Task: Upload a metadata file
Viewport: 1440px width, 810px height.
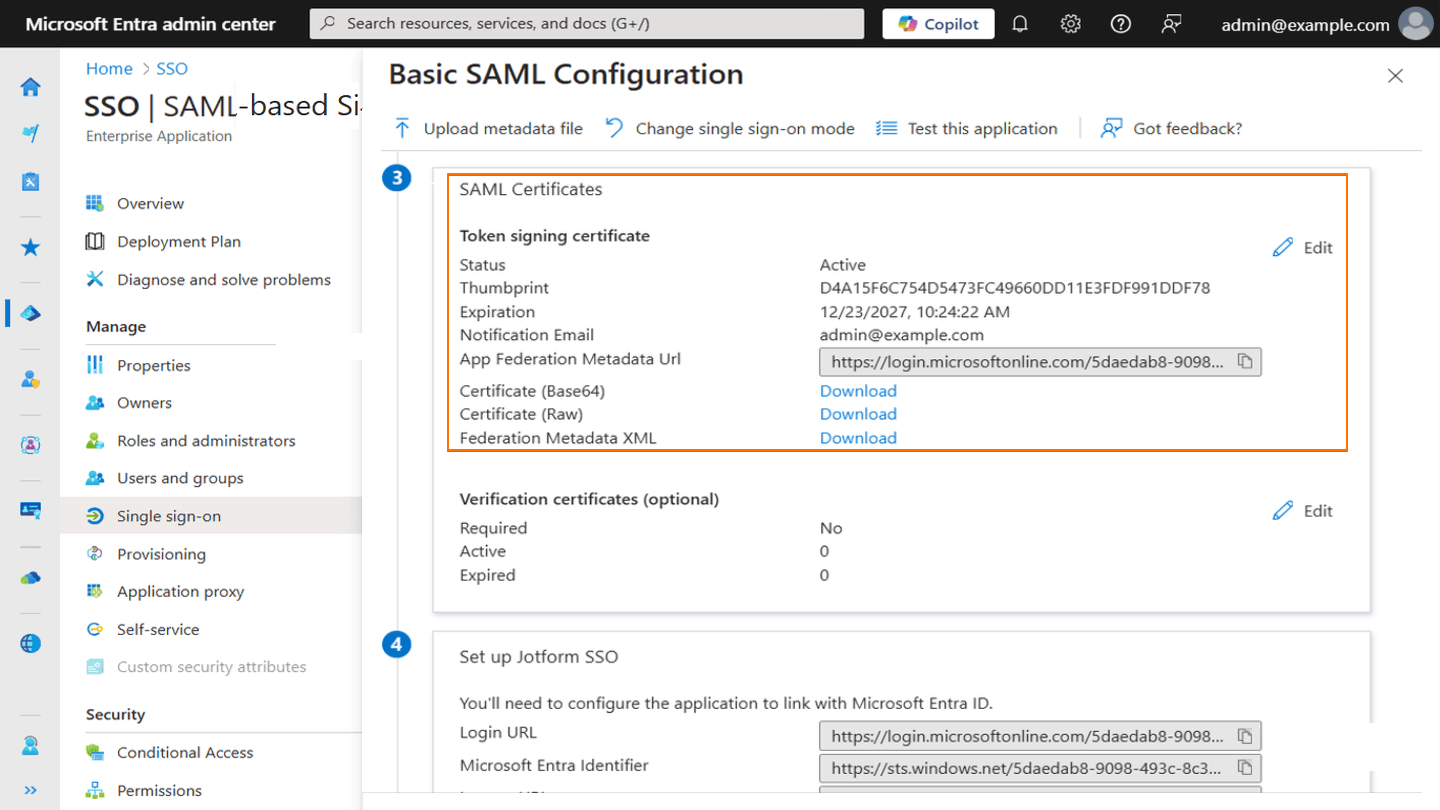Action: tap(487, 128)
